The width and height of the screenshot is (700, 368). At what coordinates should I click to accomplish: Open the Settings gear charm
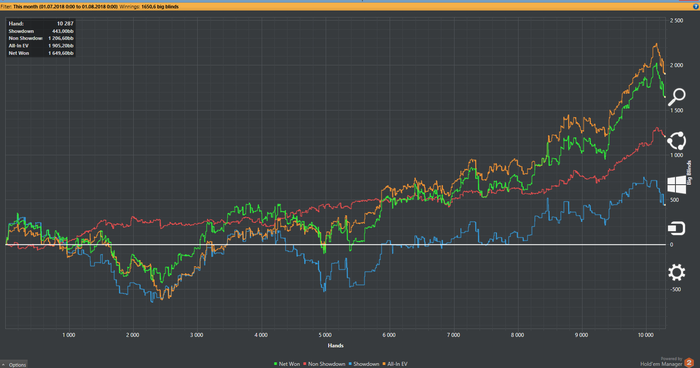pos(676,272)
